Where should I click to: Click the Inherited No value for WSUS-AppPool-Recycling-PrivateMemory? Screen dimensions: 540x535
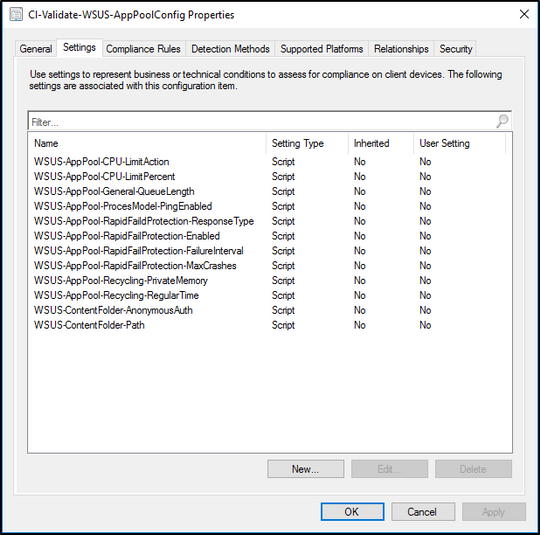[x=360, y=280]
